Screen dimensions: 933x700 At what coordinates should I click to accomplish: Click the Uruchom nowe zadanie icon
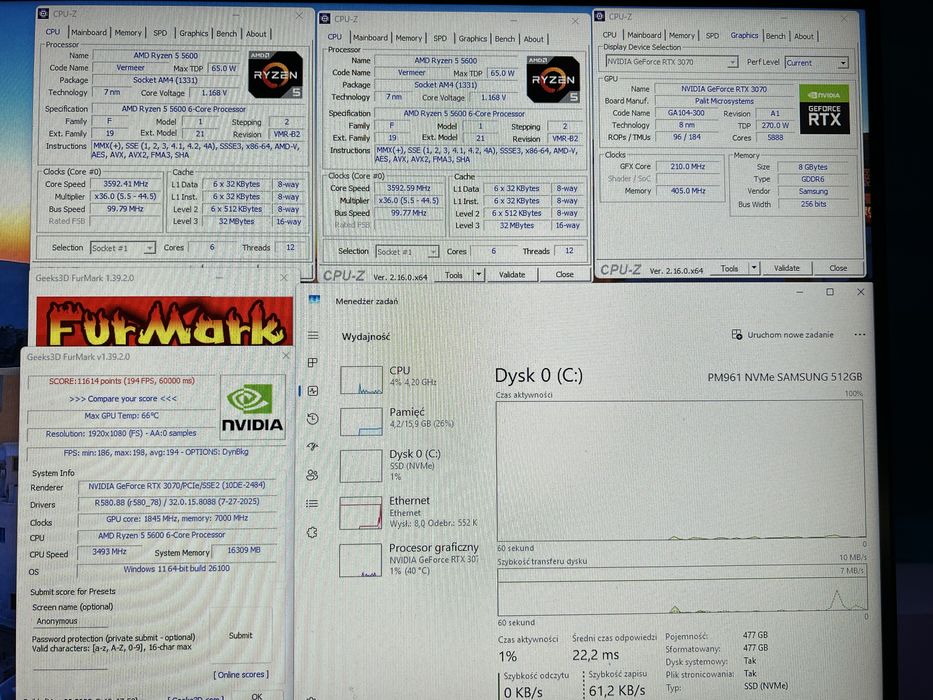pyautogui.click(x=737, y=335)
